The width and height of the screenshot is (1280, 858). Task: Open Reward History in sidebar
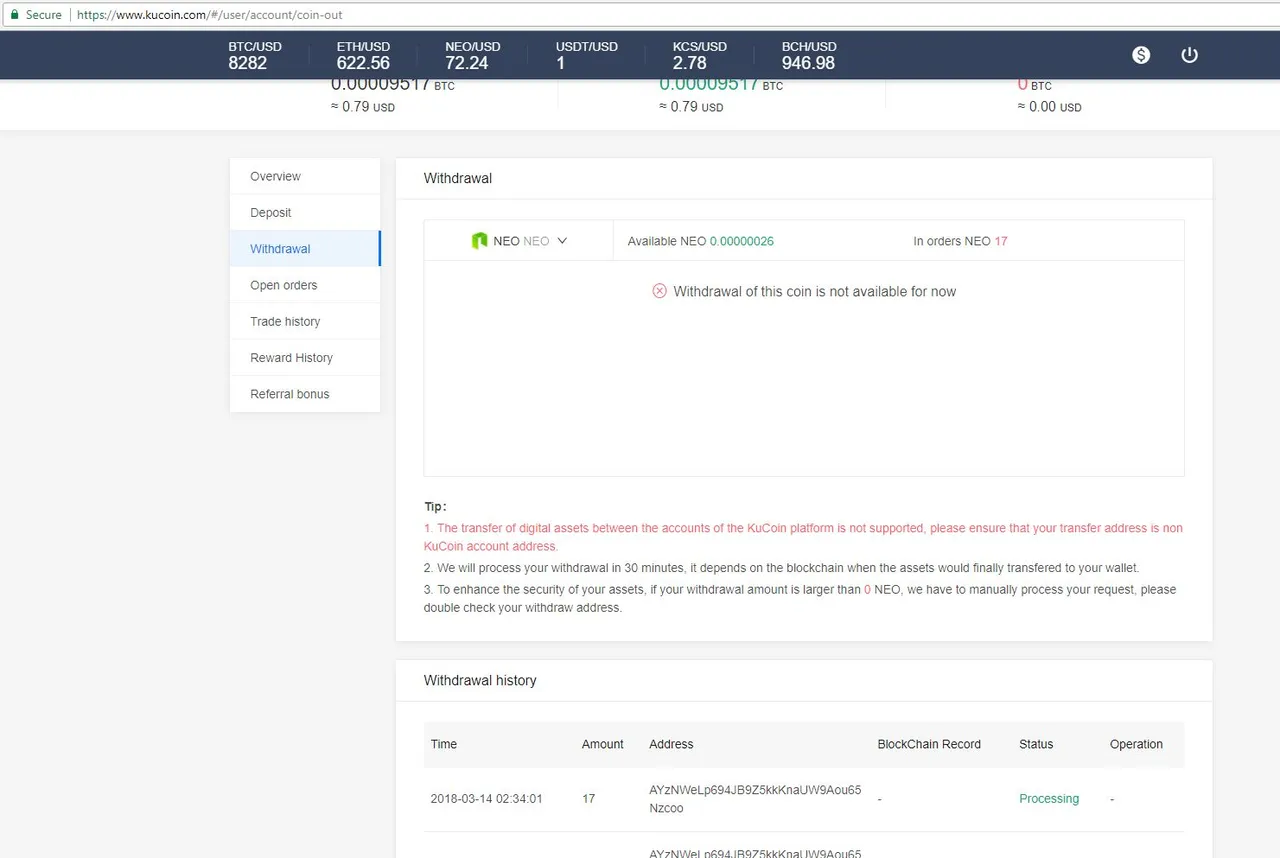pyautogui.click(x=305, y=357)
